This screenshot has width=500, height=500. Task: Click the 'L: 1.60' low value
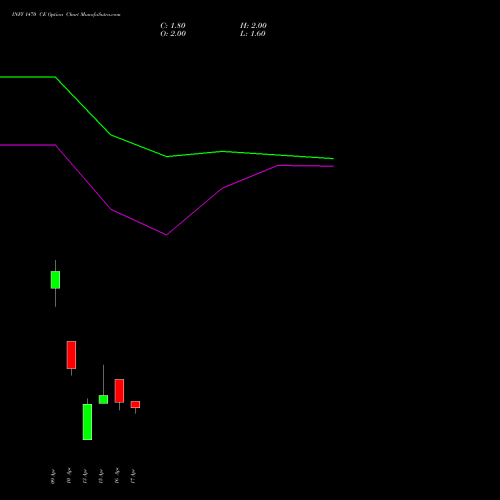[253, 34]
